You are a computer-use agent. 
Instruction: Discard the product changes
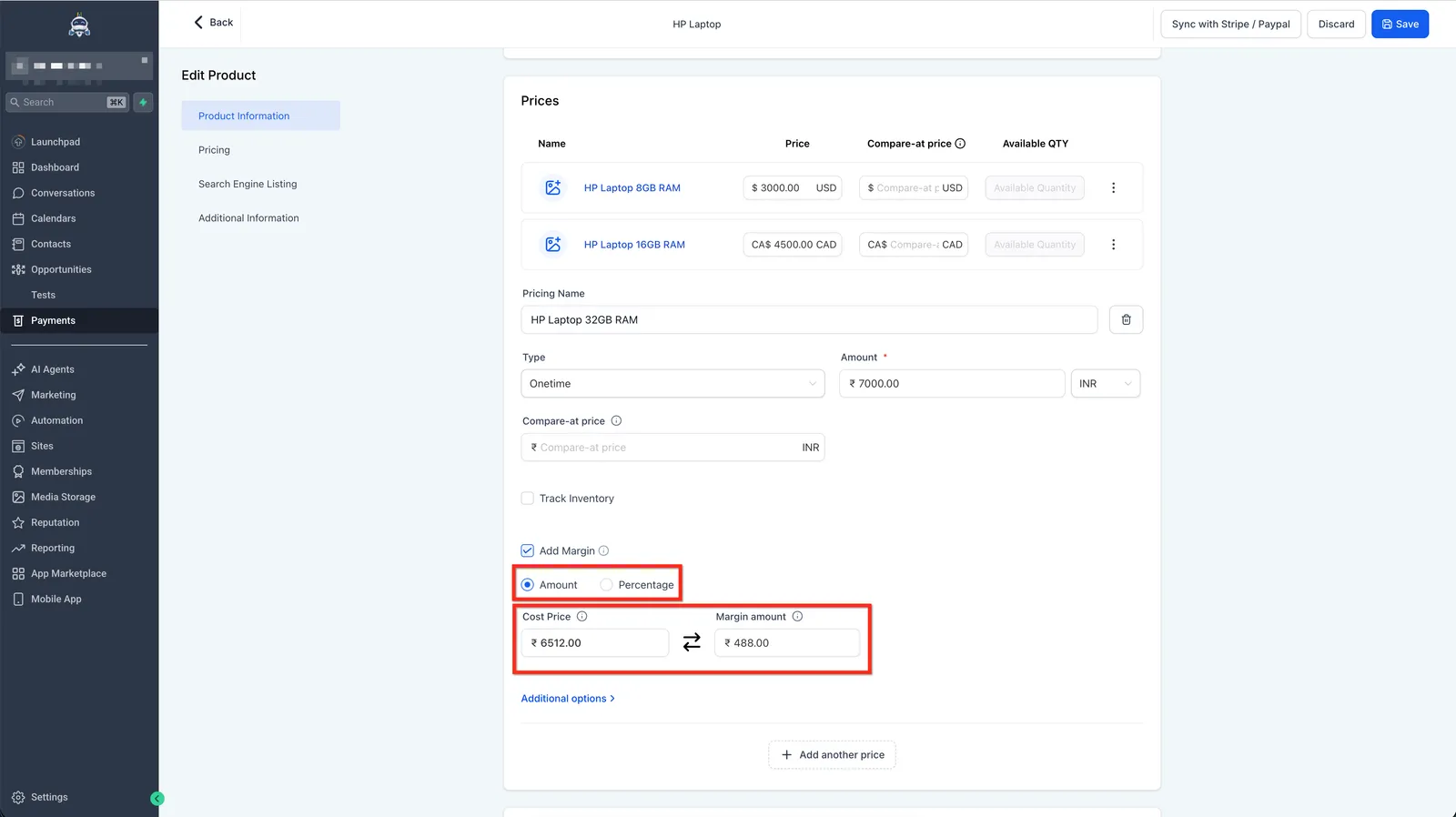[1336, 24]
